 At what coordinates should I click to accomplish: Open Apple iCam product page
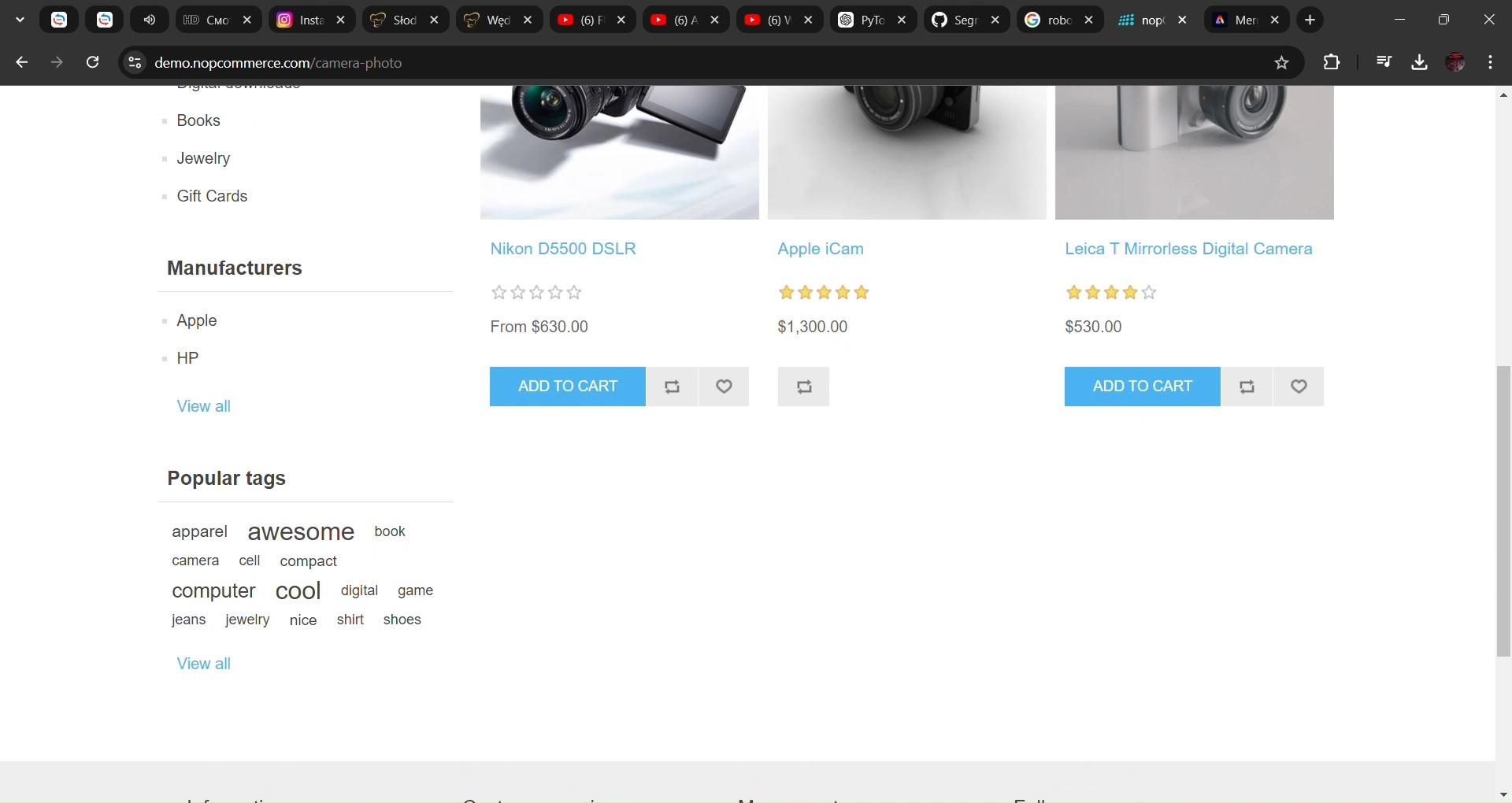pos(821,249)
